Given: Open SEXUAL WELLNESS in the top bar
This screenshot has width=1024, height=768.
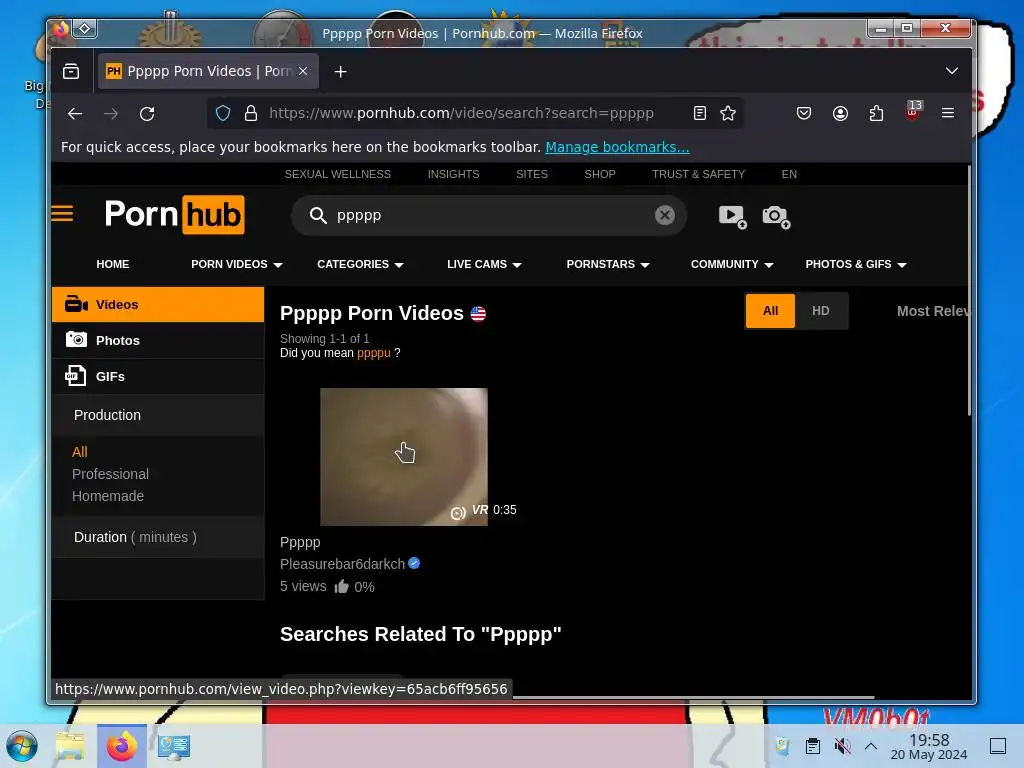Looking at the screenshot, I should pos(338,174).
